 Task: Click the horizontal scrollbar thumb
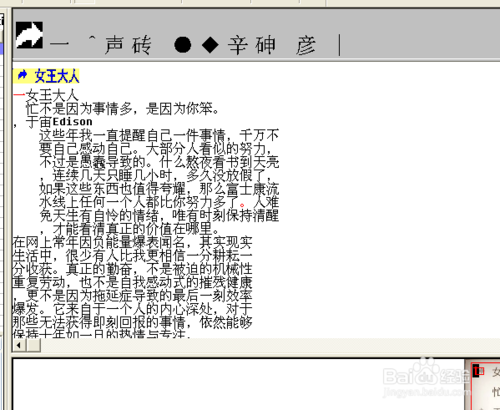point(34,345)
